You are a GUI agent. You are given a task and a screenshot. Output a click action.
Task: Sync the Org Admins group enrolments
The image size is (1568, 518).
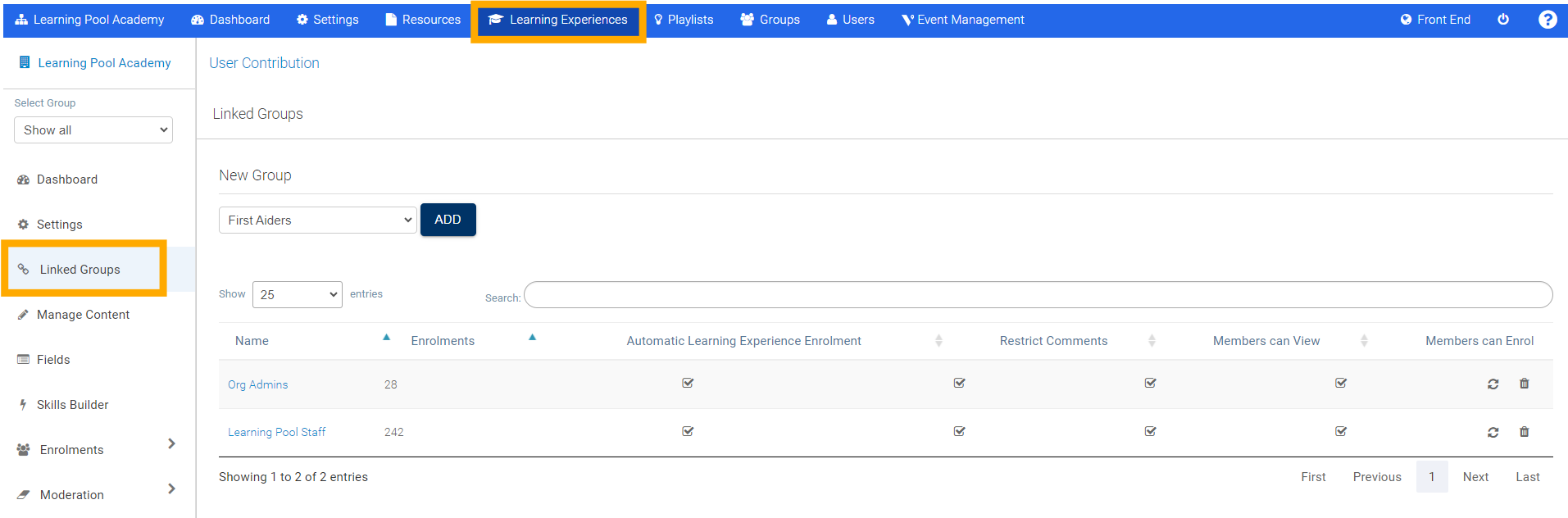1493,384
